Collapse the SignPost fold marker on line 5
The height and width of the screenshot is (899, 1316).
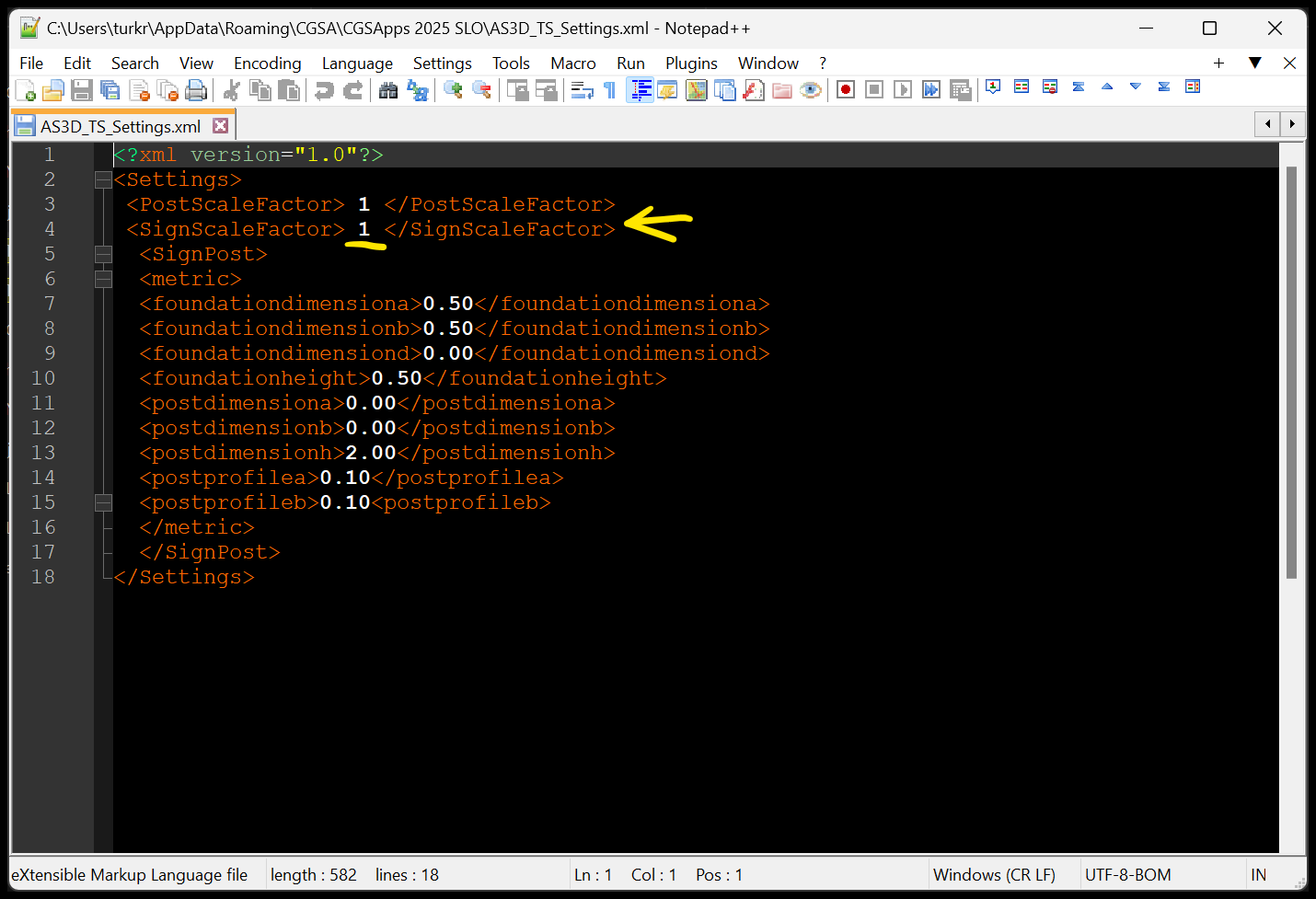point(103,254)
